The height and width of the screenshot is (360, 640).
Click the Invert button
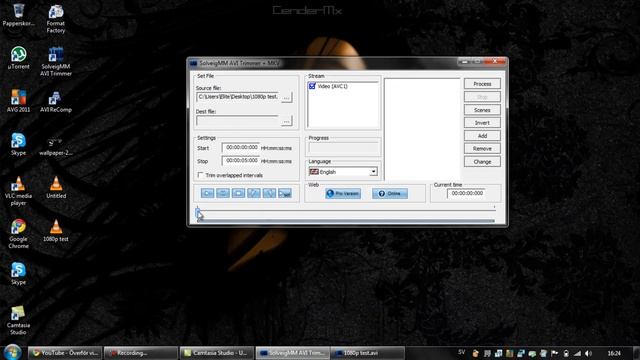[x=482, y=122]
